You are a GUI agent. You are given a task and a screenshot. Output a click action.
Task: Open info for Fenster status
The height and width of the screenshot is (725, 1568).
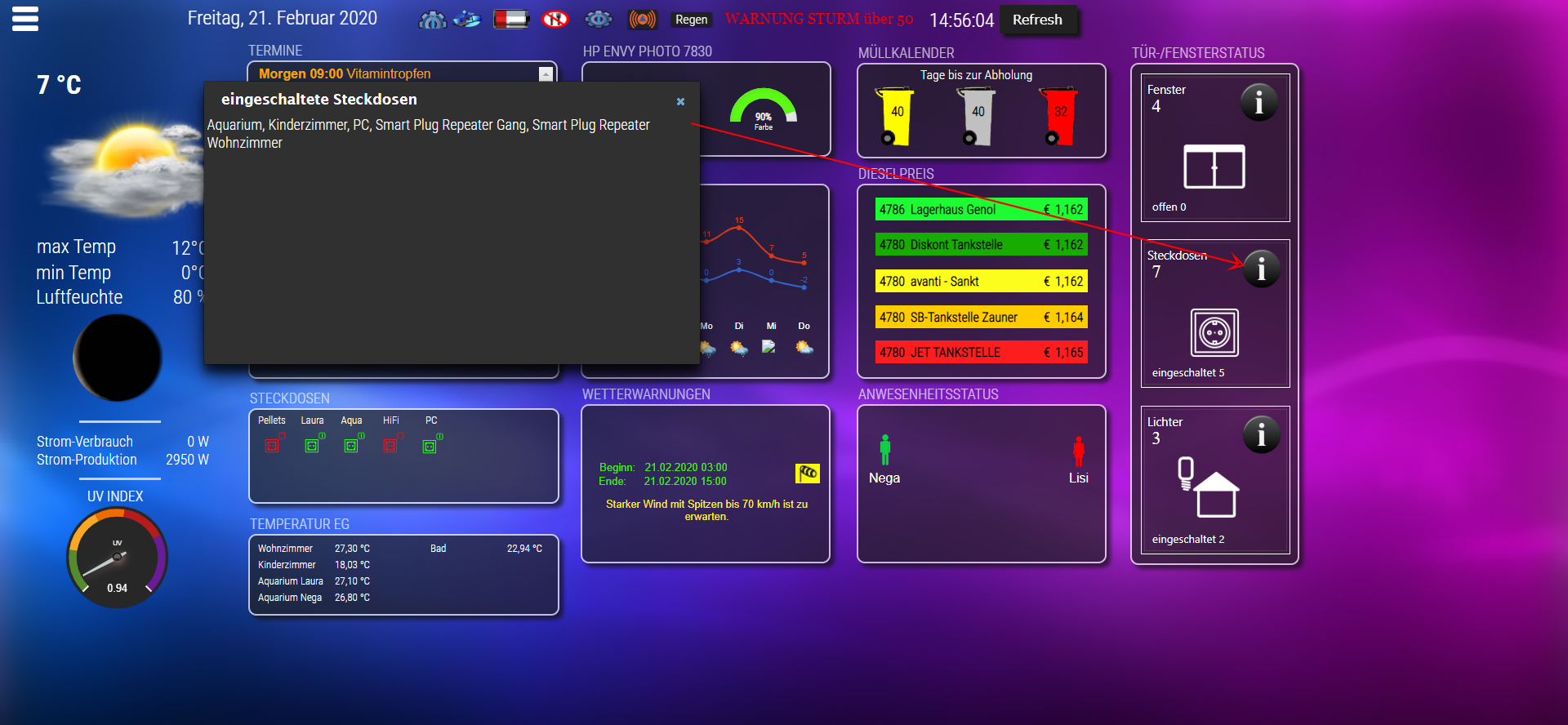coord(1258,103)
